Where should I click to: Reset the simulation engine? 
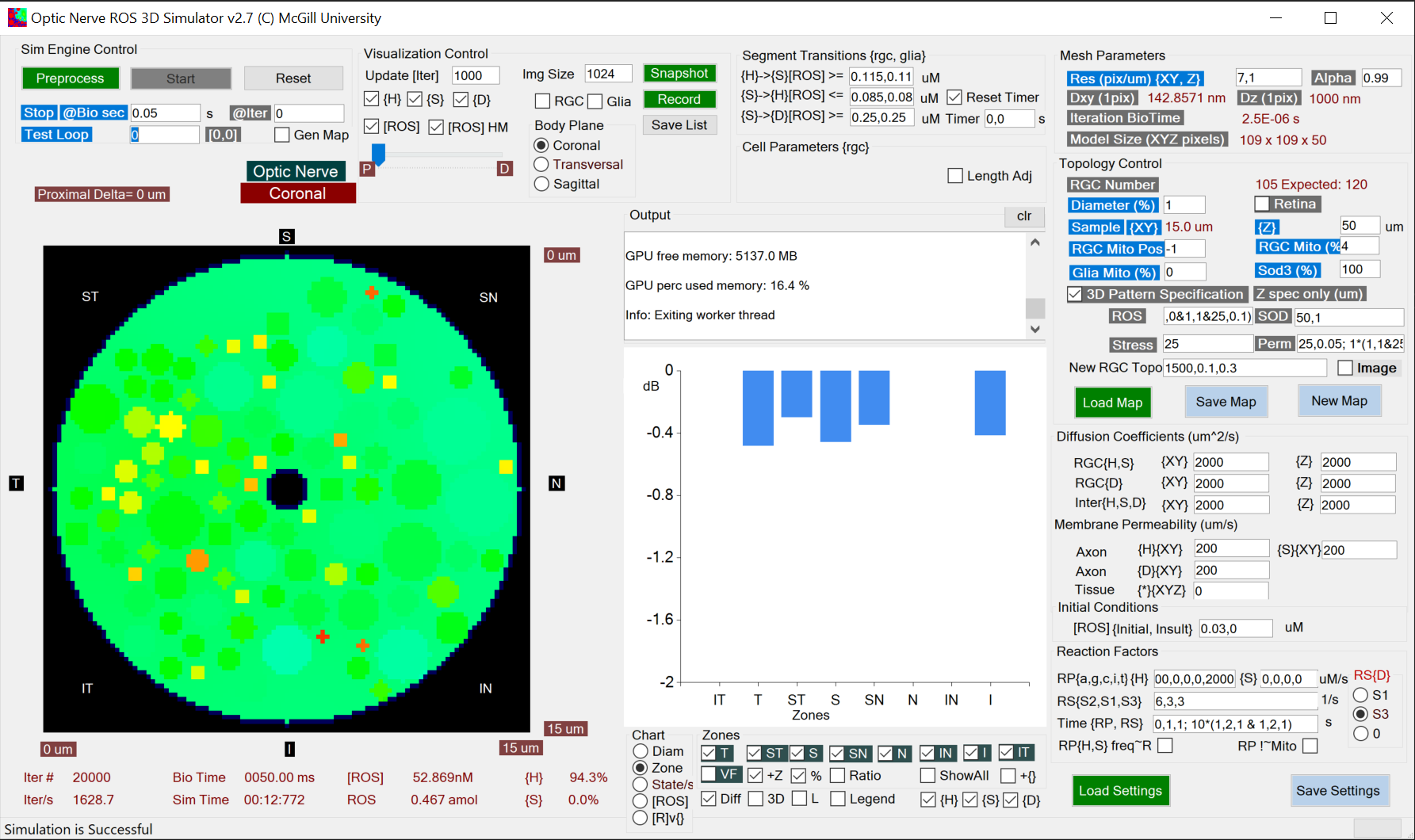pos(293,78)
